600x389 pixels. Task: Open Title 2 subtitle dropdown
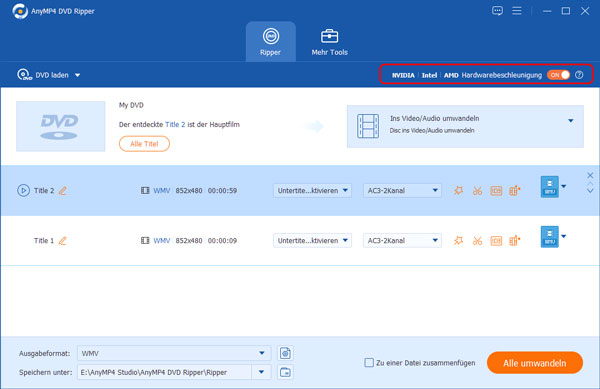(312, 190)
